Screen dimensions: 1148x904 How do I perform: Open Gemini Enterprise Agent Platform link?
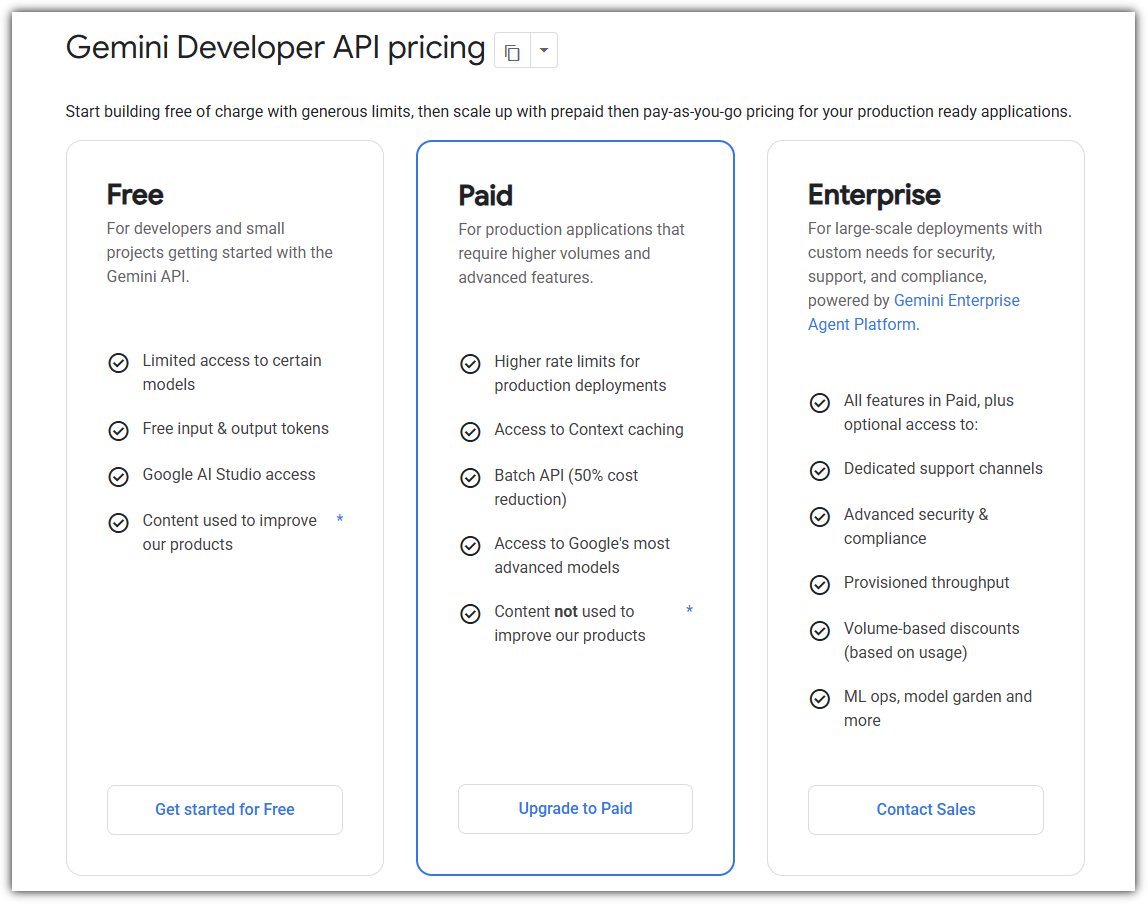914,313
